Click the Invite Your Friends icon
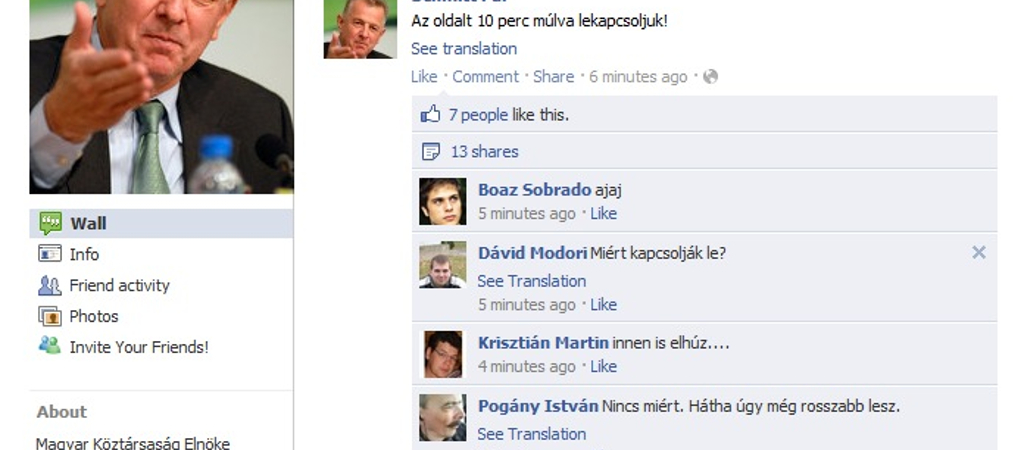 point(50,345)
